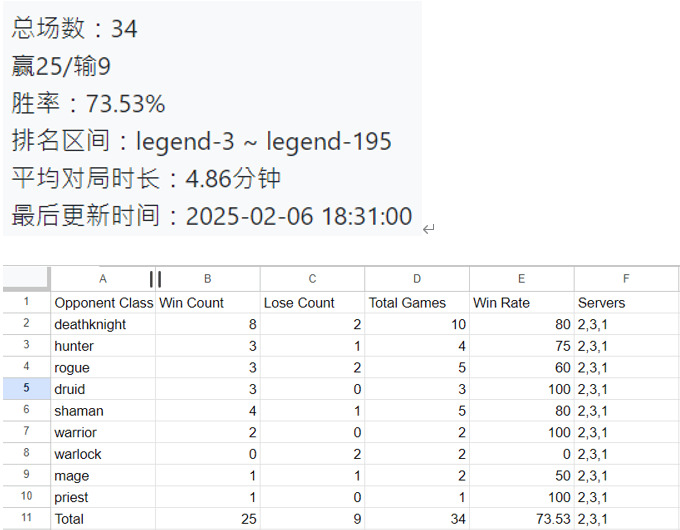This screenshot has width=680, height=530.
Task: Select the column C header
Action: (x=312, y=279)
